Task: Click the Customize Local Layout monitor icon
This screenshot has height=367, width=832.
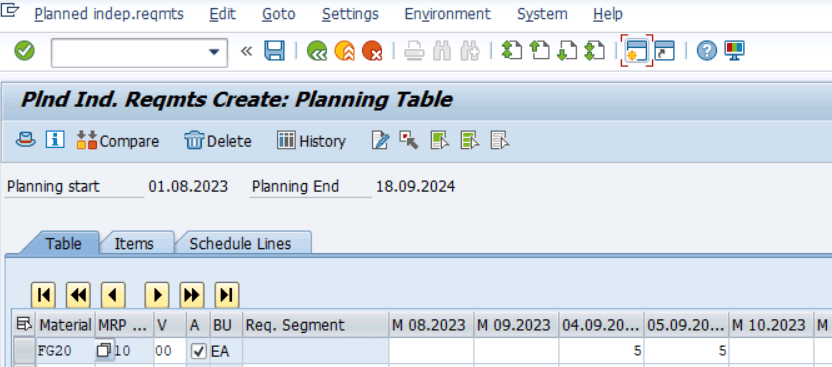Action: [734, 51]
